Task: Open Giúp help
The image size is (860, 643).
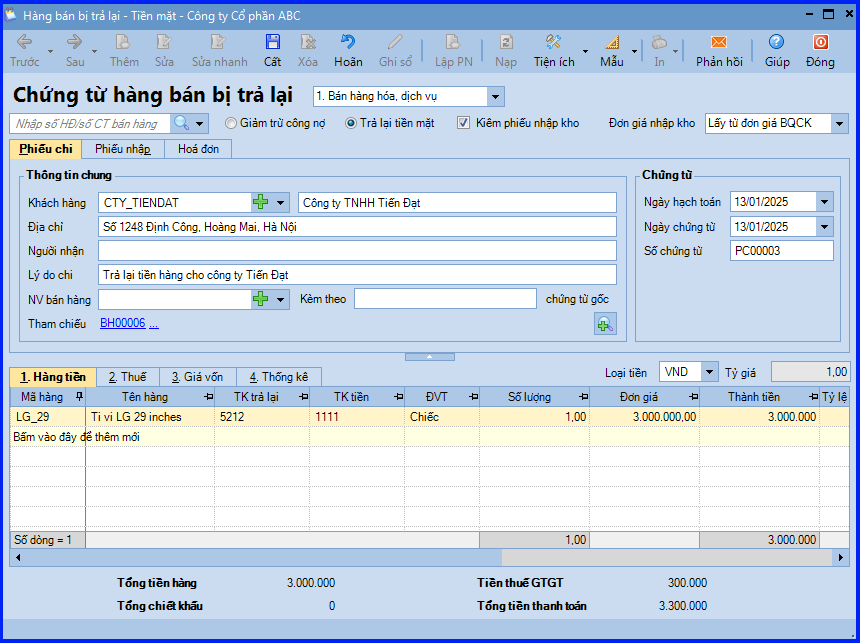Action: point(777,50)
